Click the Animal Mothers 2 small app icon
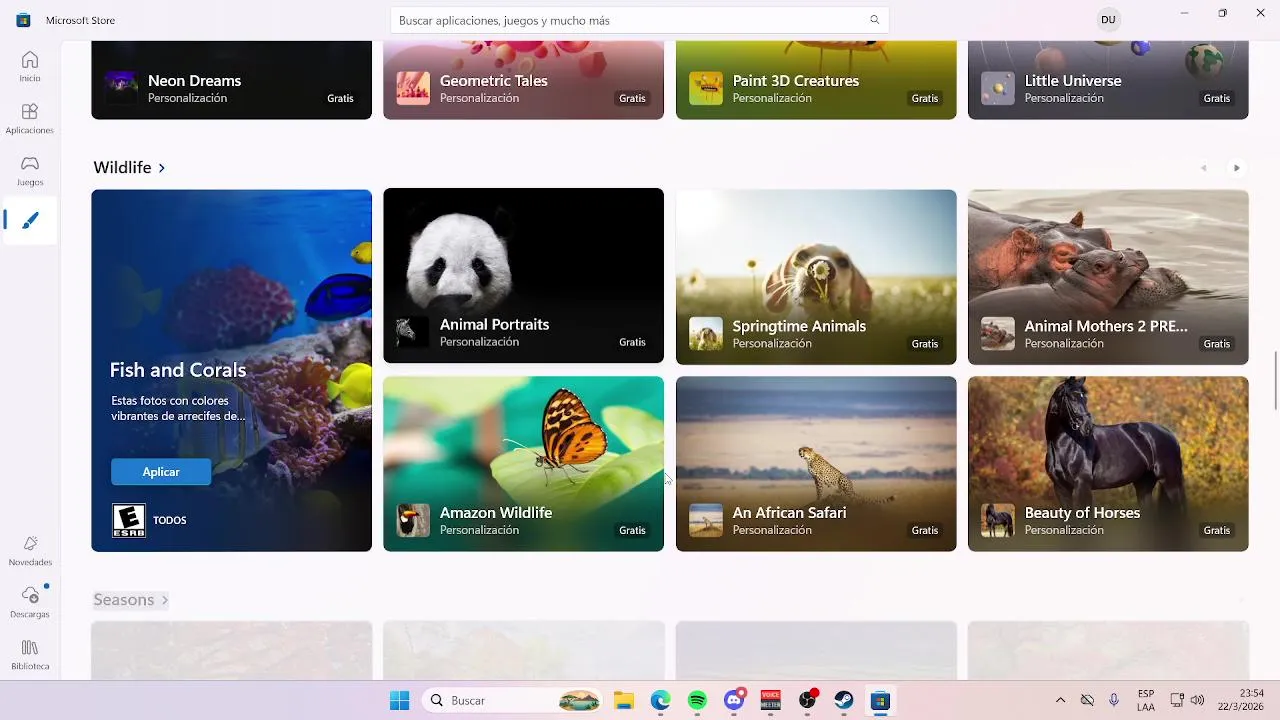The width and height of the screenshot is (1280, 720). [x=998, y=334]
